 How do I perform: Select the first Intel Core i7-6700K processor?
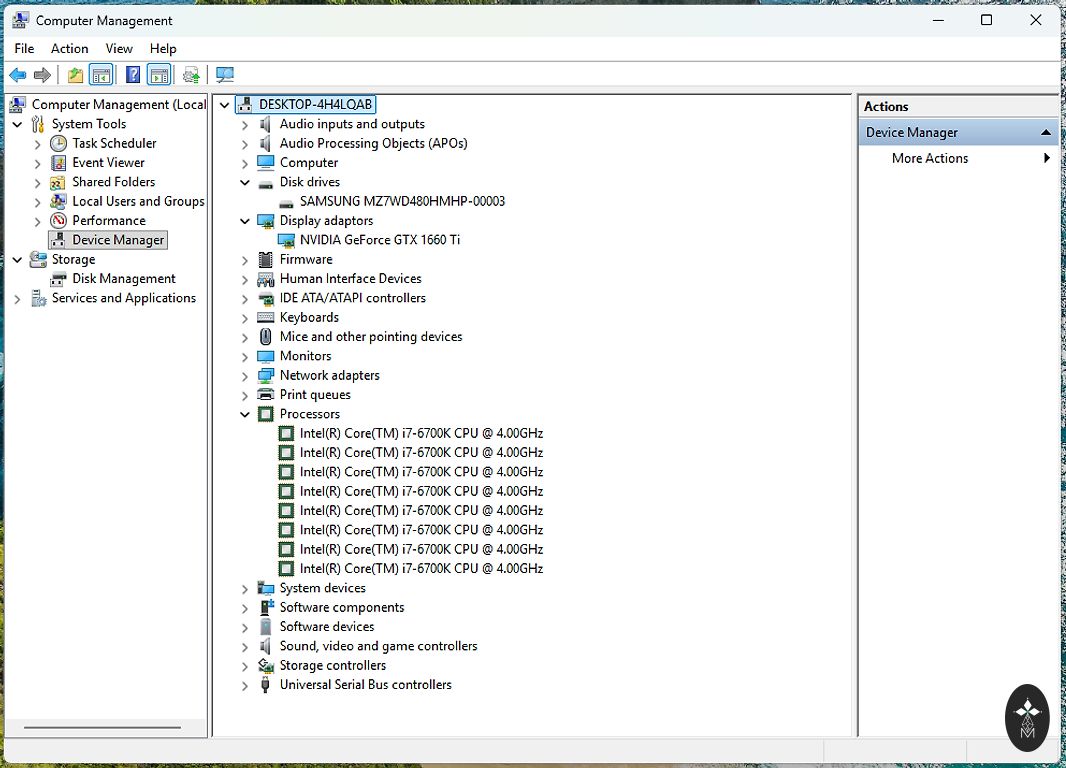pyautogui.click(x=421, y=433)
